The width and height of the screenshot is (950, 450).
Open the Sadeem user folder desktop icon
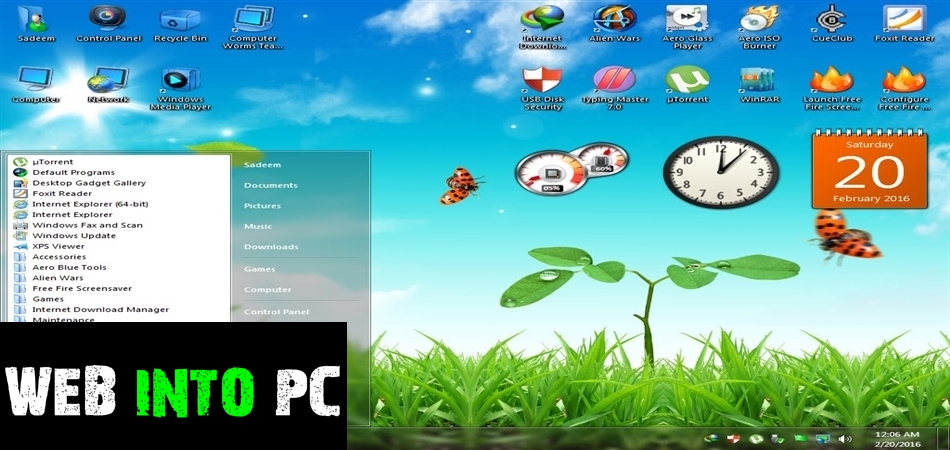(x=36, y=23)
